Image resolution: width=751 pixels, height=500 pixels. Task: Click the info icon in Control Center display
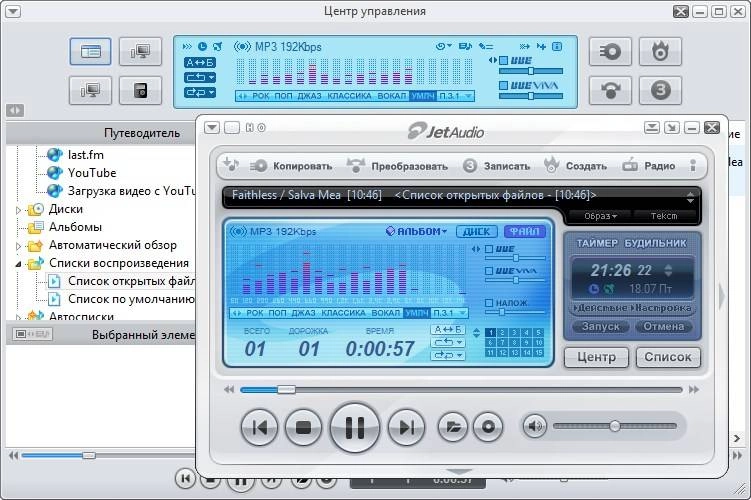tap(557, 46)
